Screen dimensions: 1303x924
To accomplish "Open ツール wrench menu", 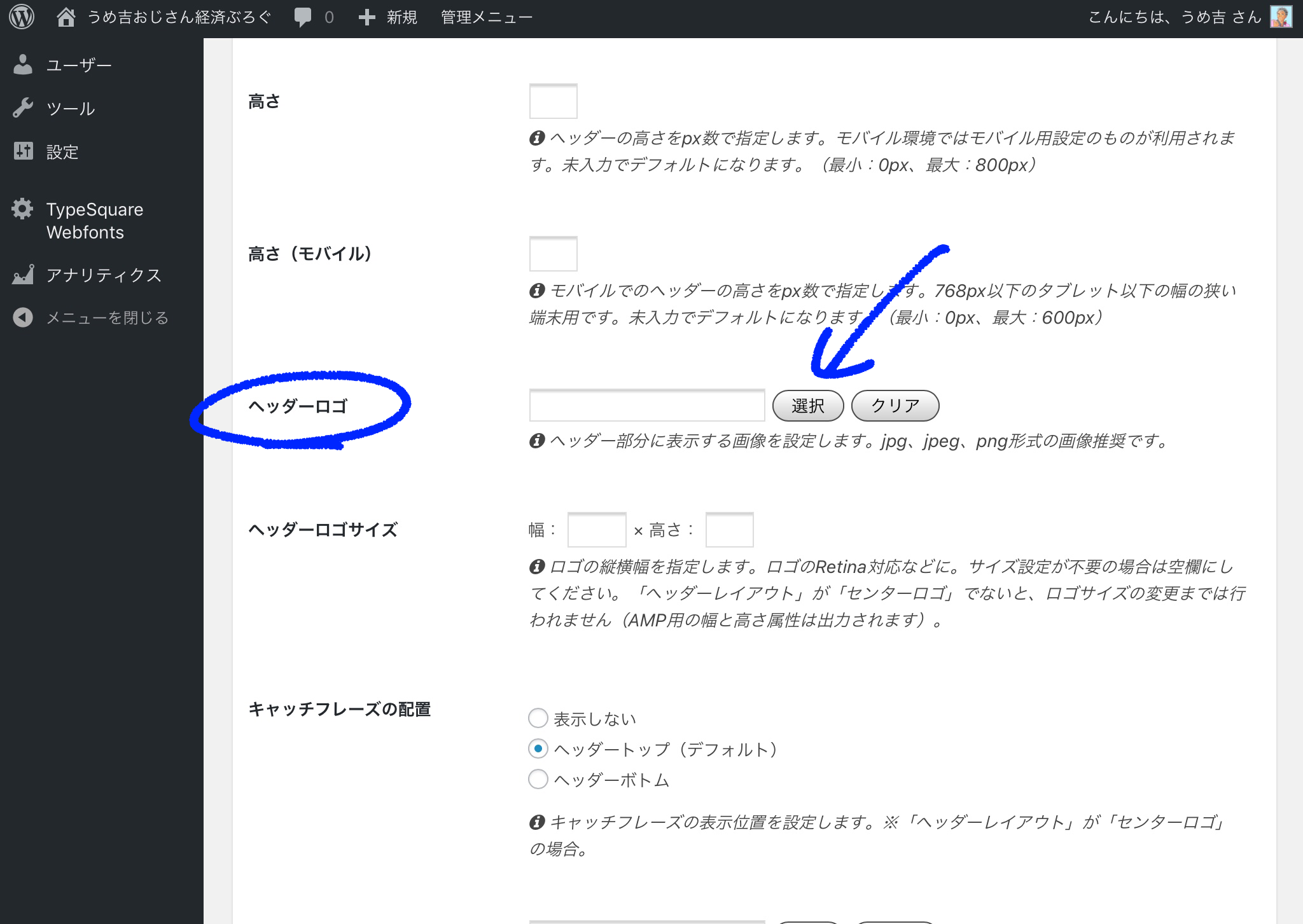I will 70,109.
